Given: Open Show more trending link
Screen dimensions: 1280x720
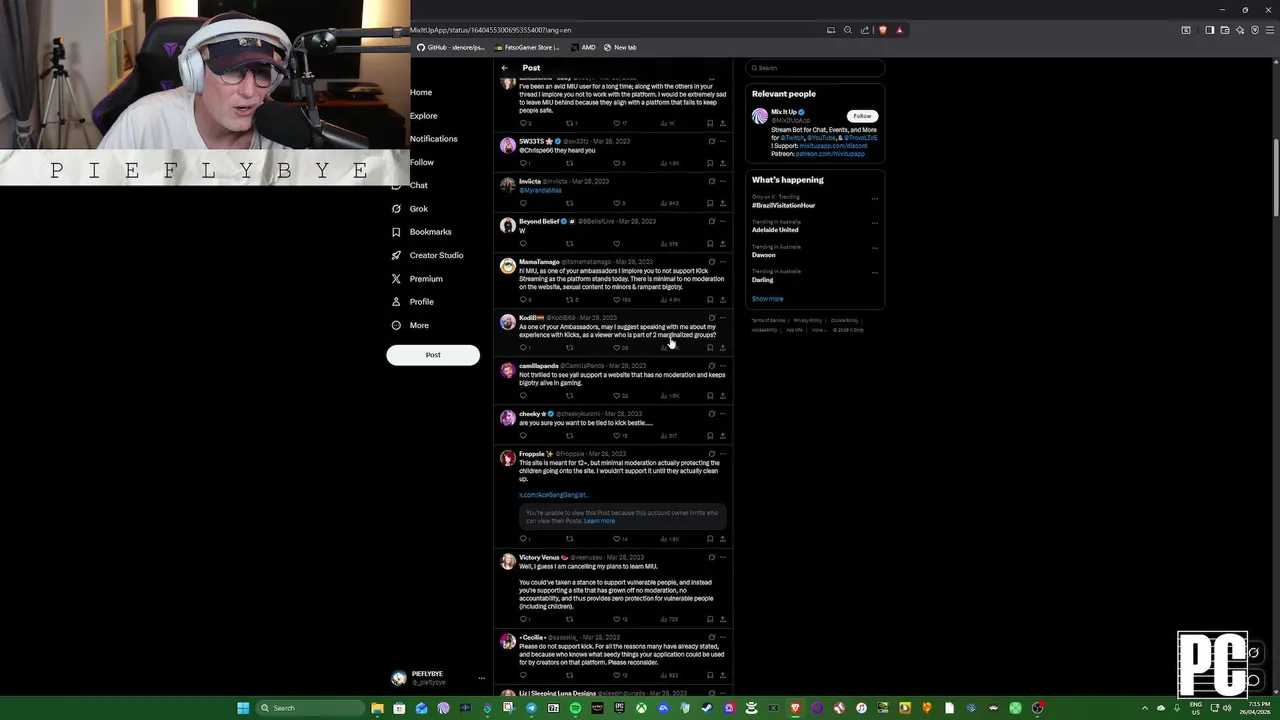Looking at the screenshot, I should [x=768, y=299].
